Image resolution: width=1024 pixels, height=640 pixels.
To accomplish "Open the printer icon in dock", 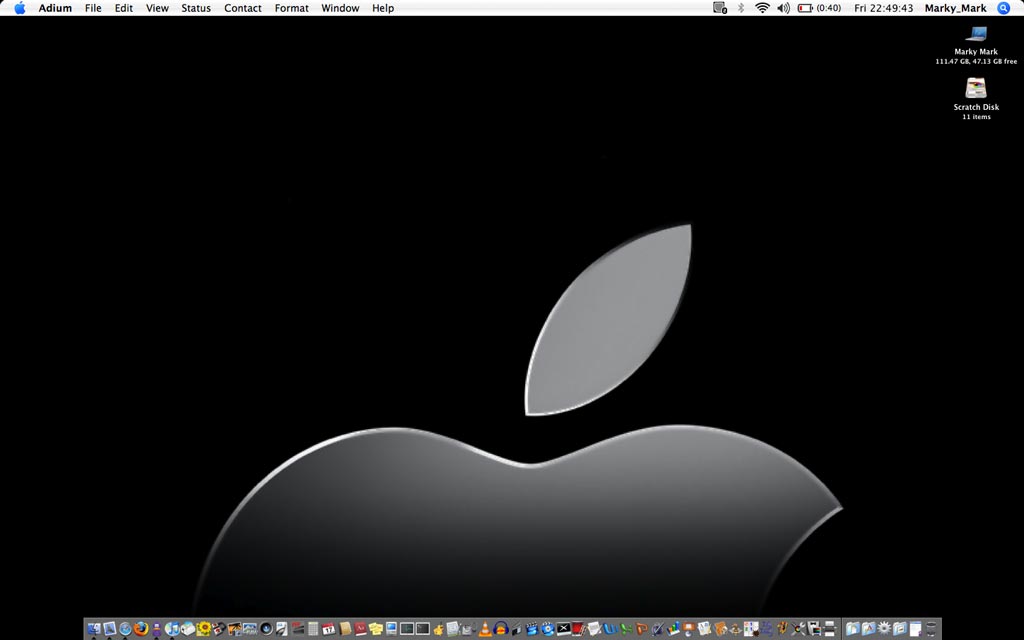I will 829,630.
